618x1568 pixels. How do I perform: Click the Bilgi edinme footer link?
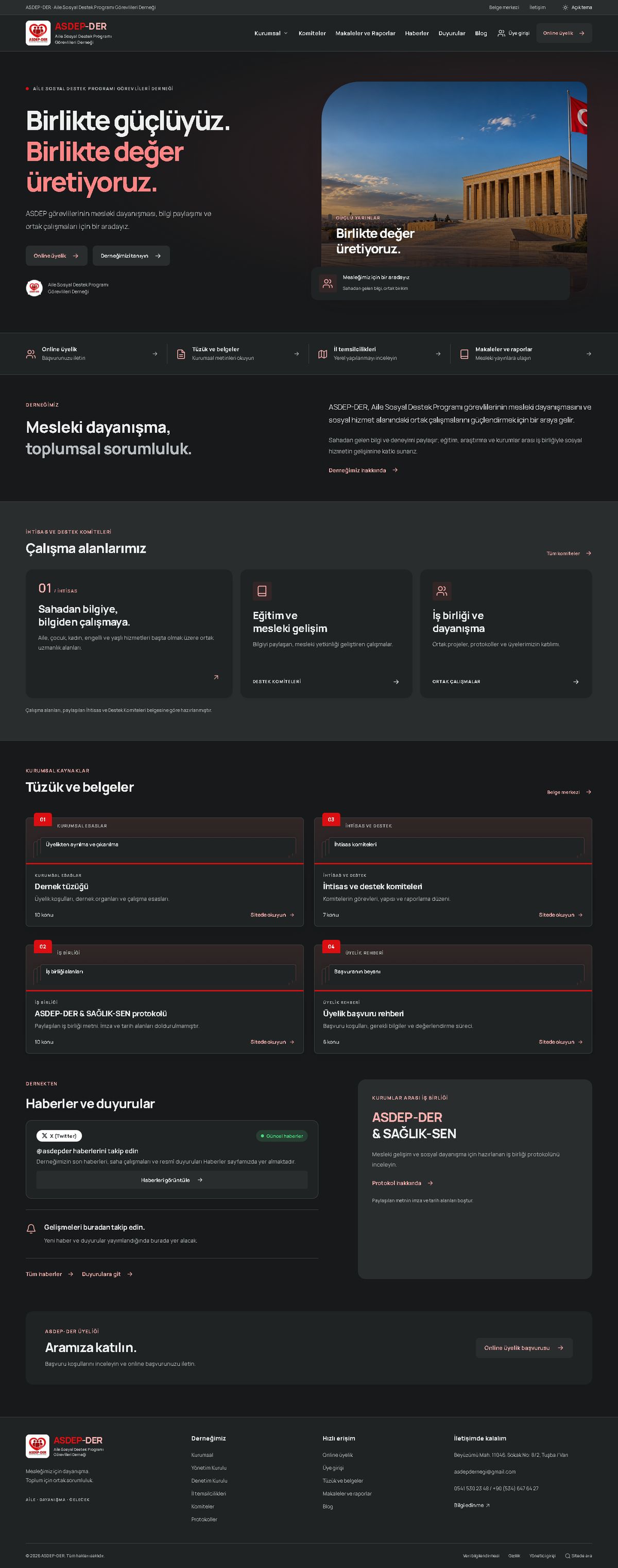471,1505
